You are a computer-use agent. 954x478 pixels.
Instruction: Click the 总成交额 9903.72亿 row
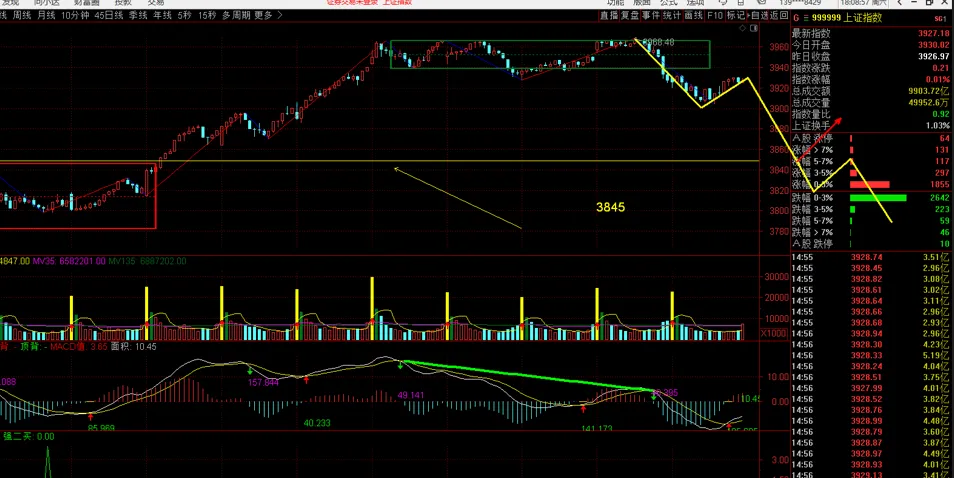coord(871,91)
